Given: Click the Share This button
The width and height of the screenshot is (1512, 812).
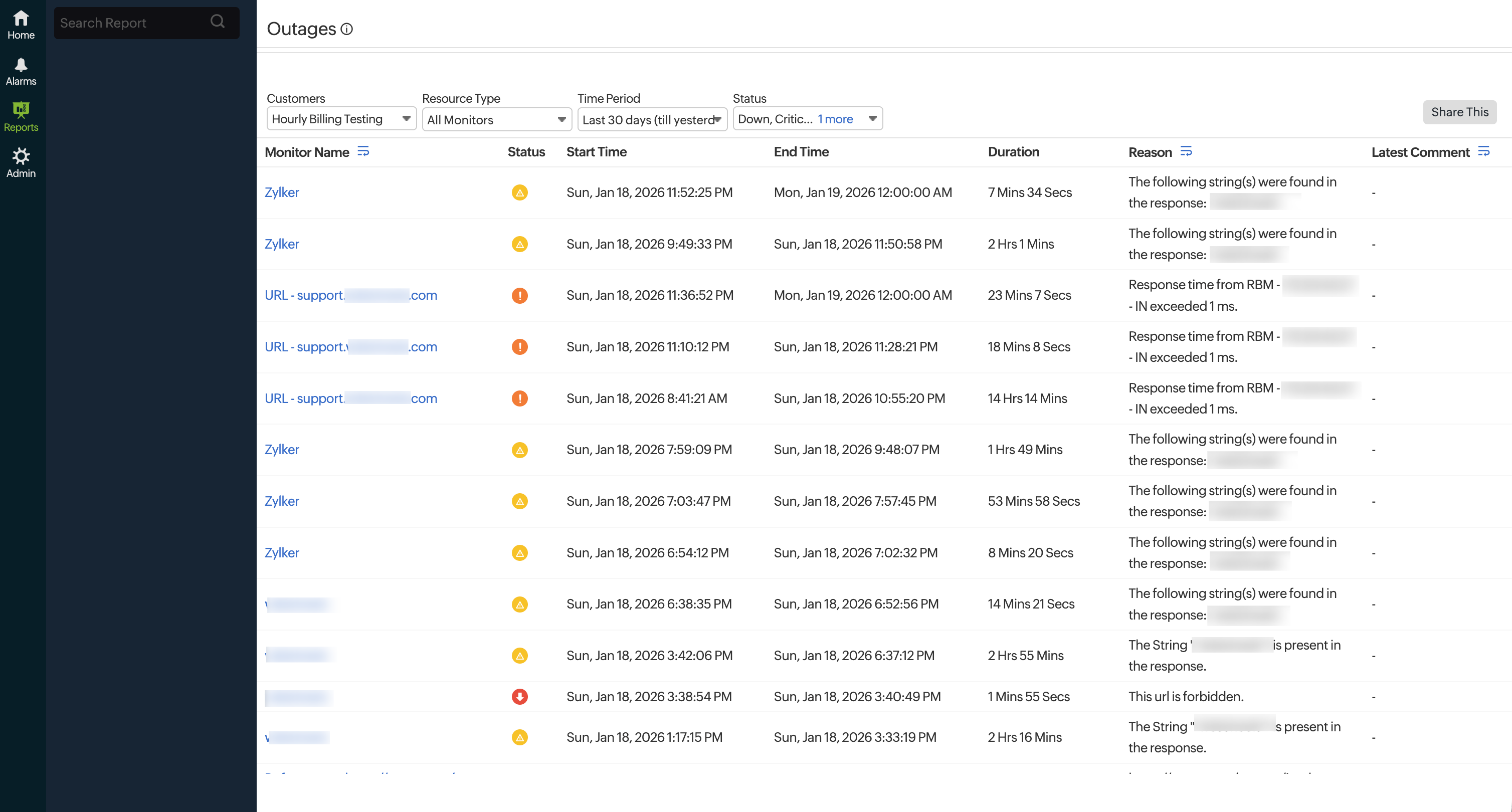Looking at the screenshot, I should coord(1459,112).
